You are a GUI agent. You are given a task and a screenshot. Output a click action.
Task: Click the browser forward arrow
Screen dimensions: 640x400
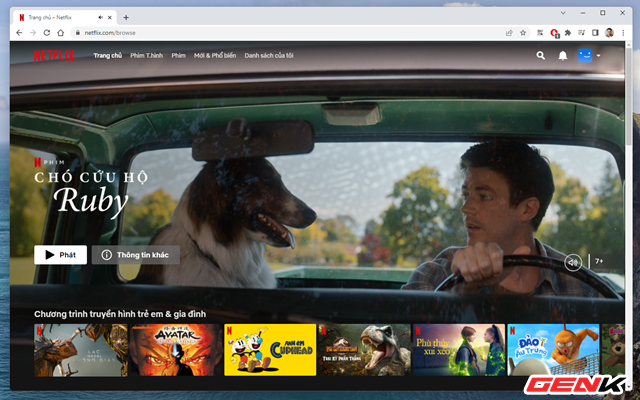tap(33, 33)
